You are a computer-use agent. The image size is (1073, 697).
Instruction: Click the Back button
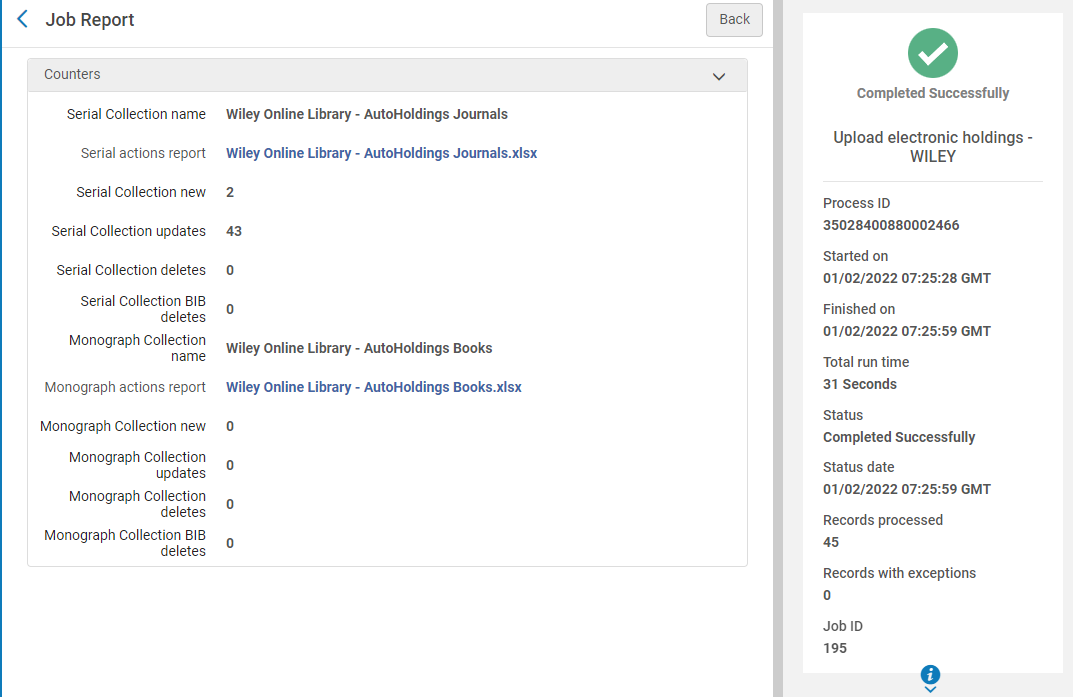(734, 20)
